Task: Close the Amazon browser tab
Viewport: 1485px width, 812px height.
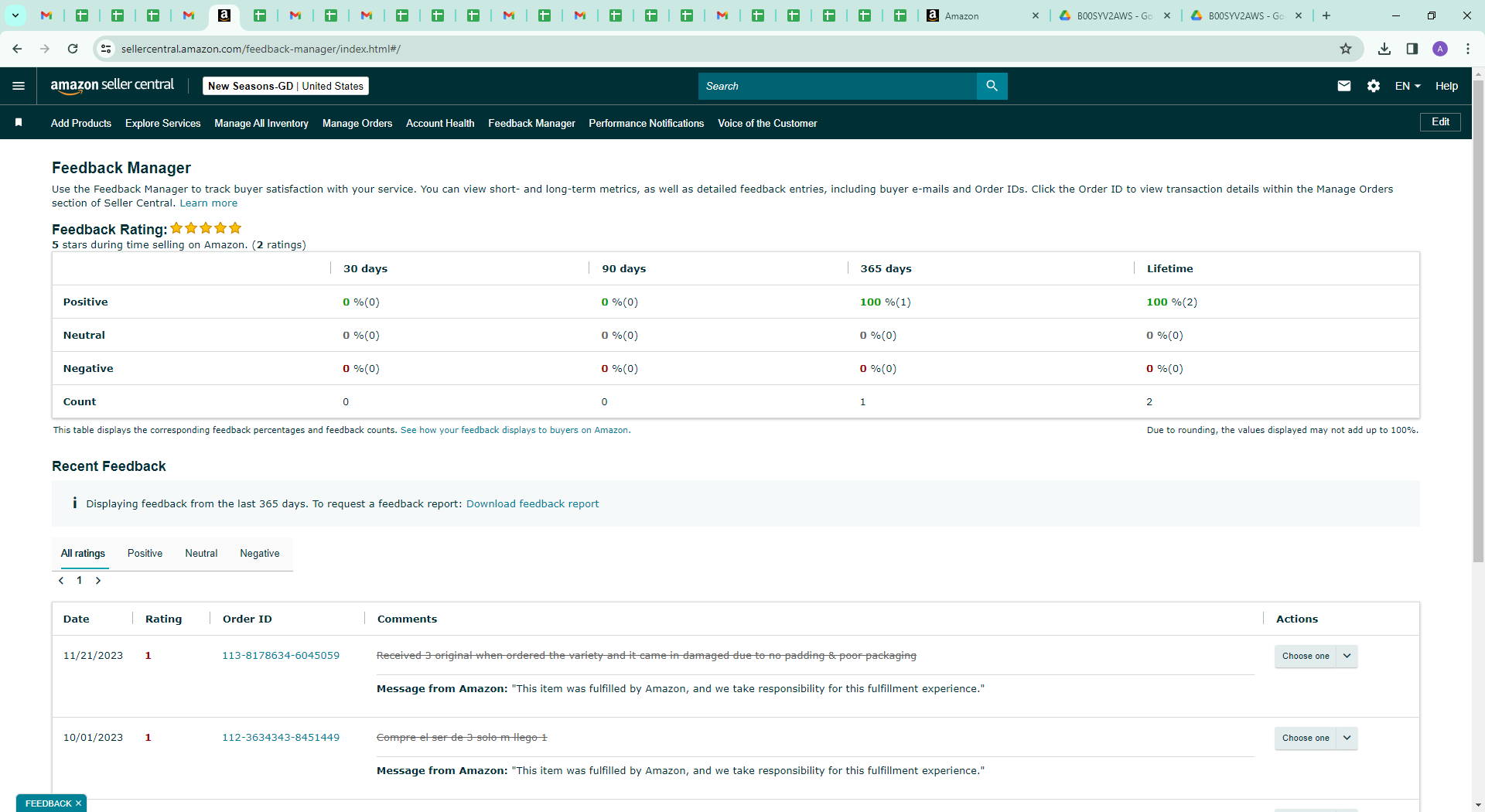Action: [1036, 15]
